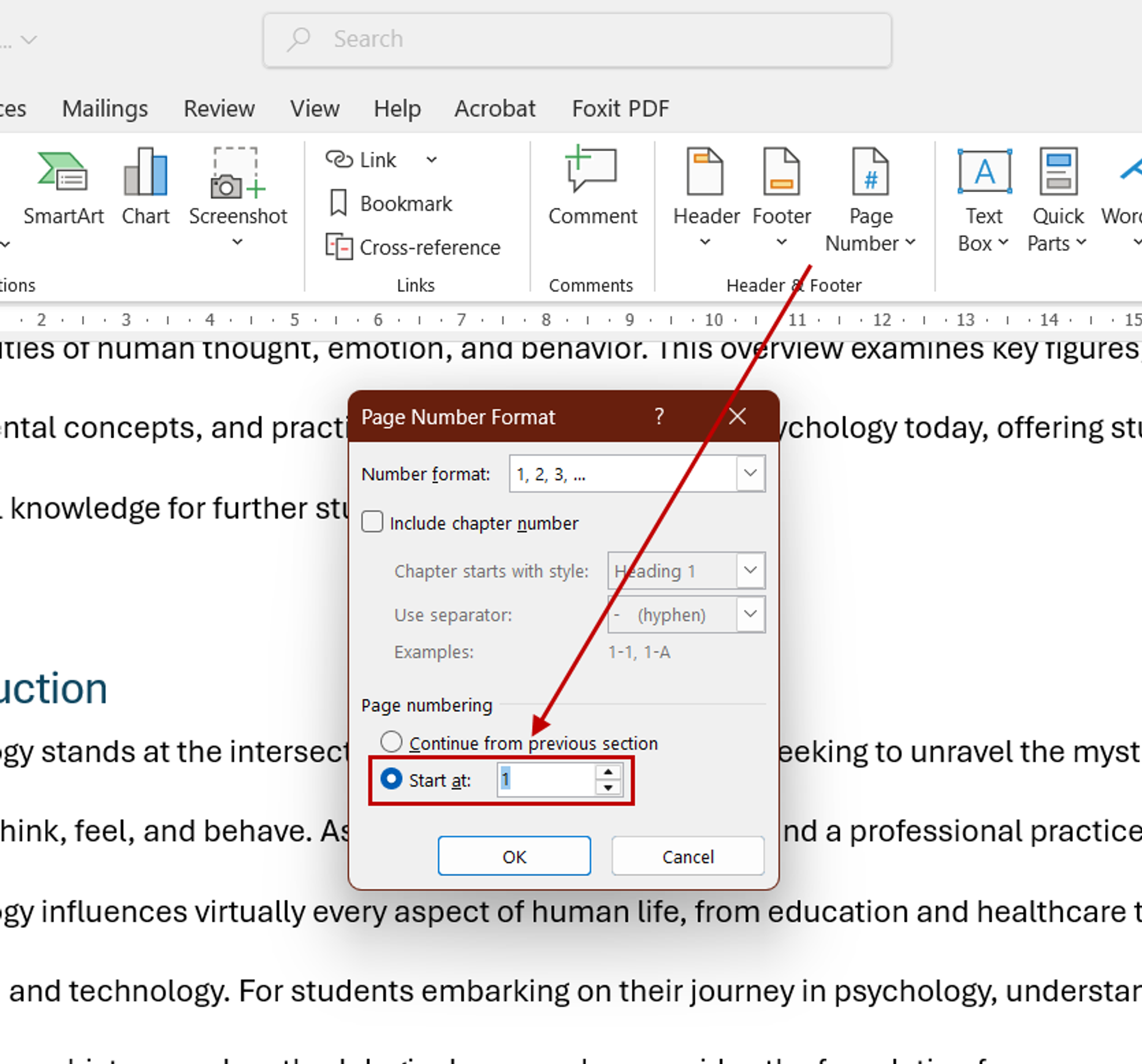Click the horizontal ruler at 8
The height and width of the screenshot is (1064, 1142).
point(545,320)
